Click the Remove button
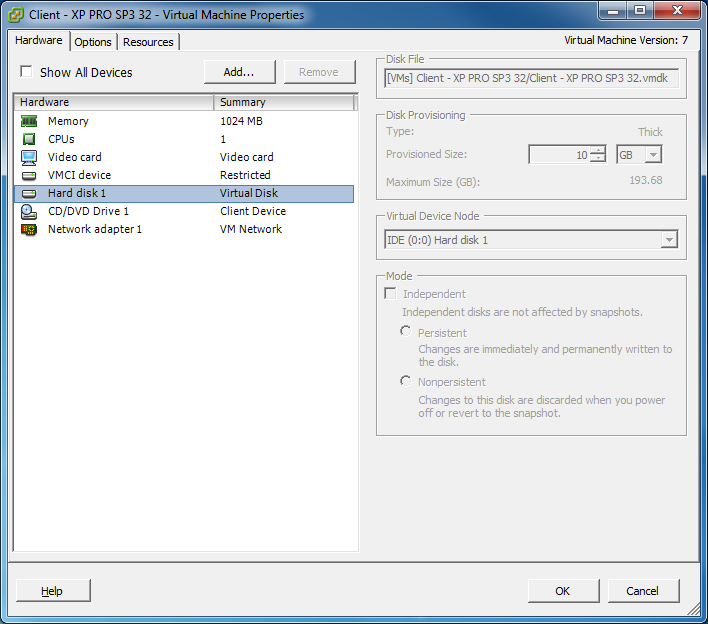This screenshot has width=708, height=624. (319, 72)
